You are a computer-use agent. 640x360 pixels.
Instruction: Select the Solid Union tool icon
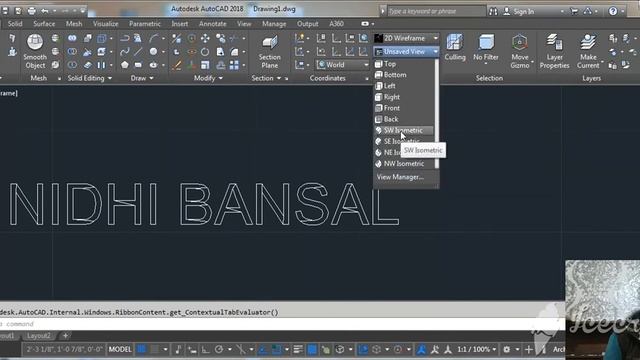click(x=72, y=38)
